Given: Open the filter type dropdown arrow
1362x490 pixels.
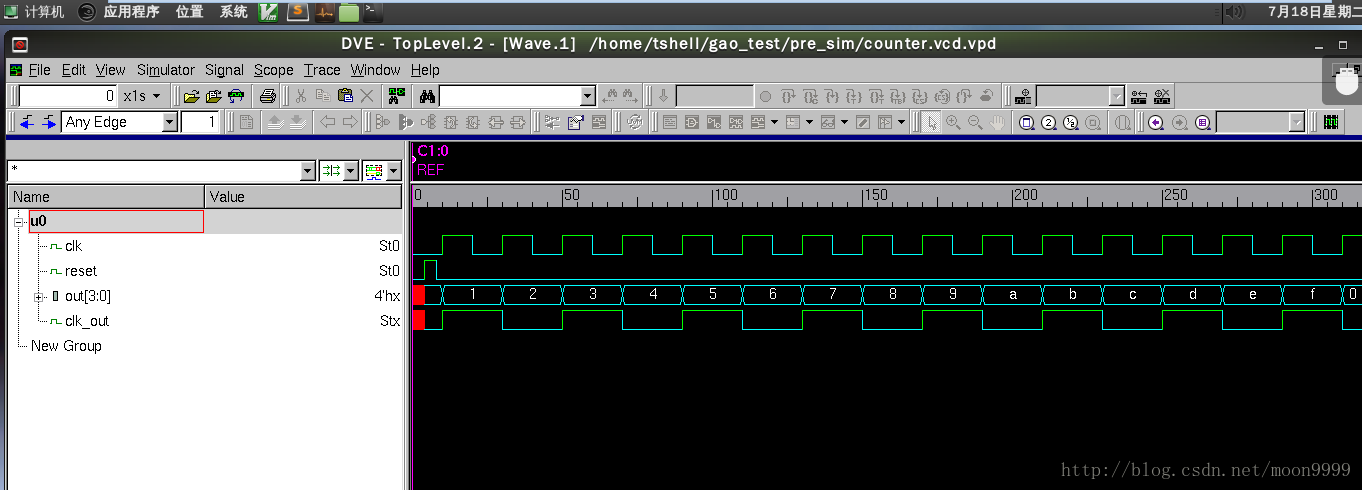Looking at the screenshot, I should tap(351, 171).
